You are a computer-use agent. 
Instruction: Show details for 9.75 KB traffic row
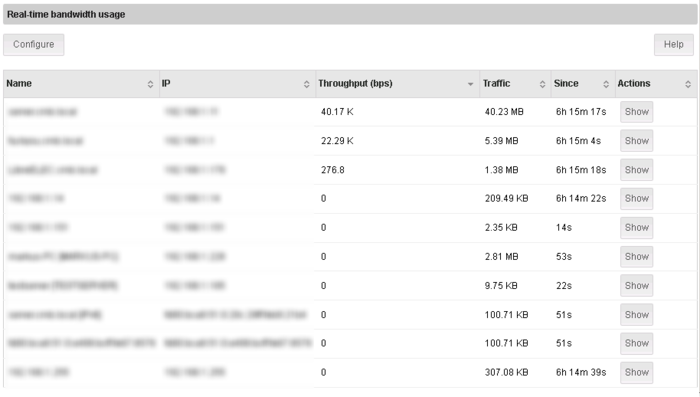pos(637,285)
